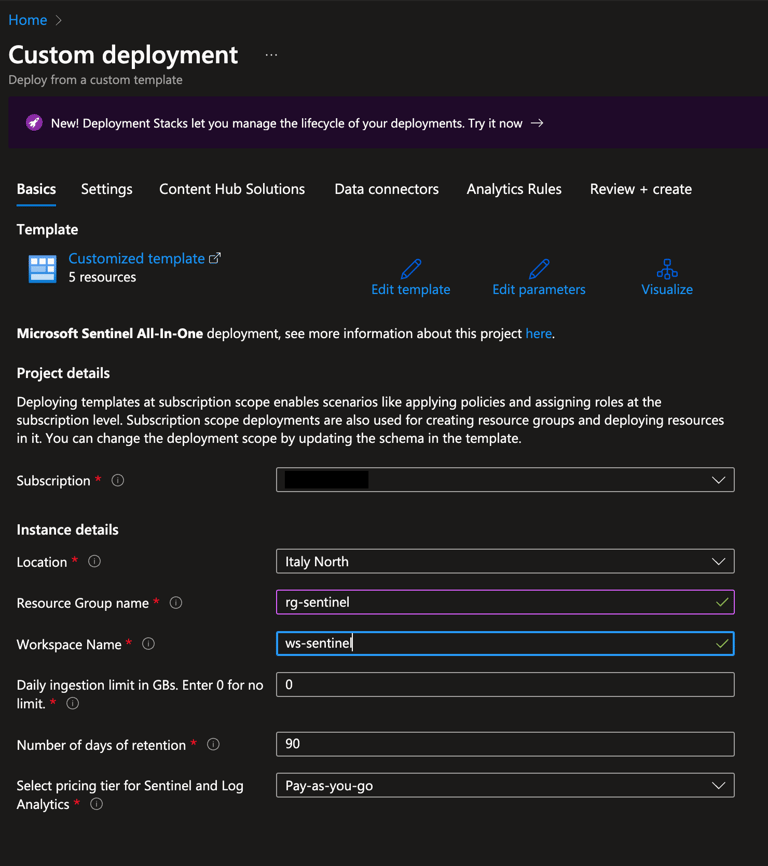768x866 pixels.
Task: Show info tooltip for Subscription
Action: pyautogui.click(x=118, y=480)
